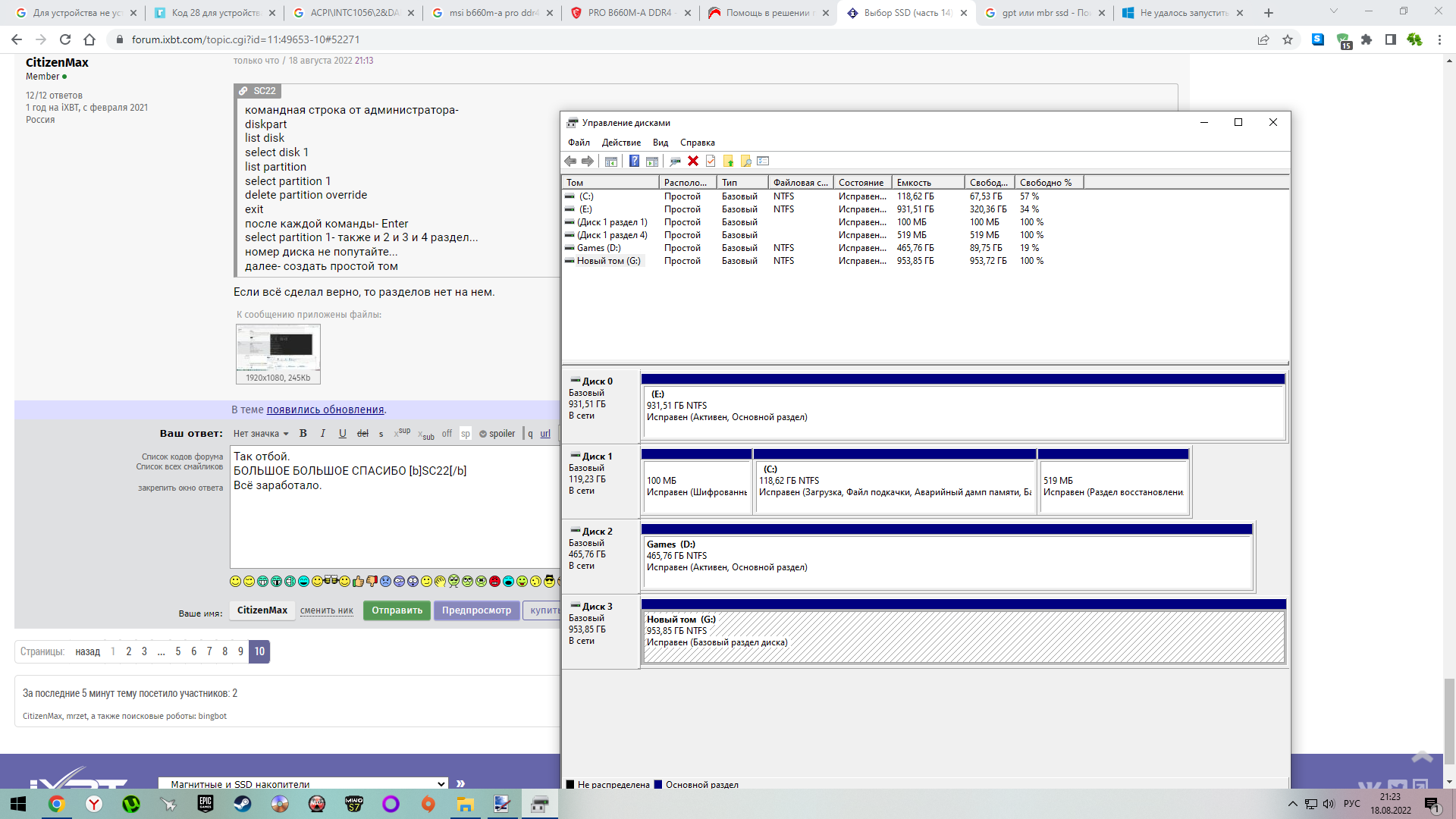The width and height of the screenshot is (1456, 819).
Task: Follow the 'появились обновления' link
Action: click(x=325, y=409)
